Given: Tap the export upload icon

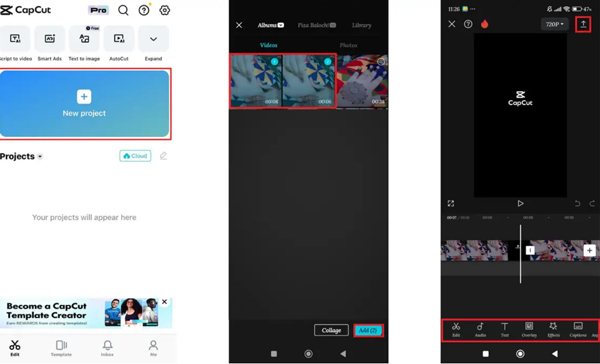Looking at the screenshot, I should [x=583, y=24].
